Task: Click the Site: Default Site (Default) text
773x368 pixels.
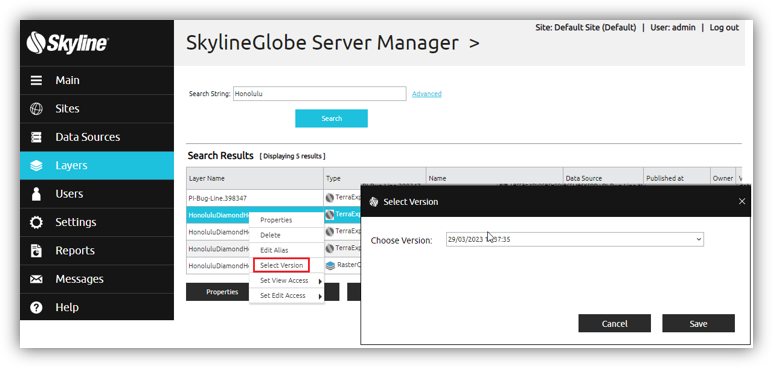Action: point(586,28)
